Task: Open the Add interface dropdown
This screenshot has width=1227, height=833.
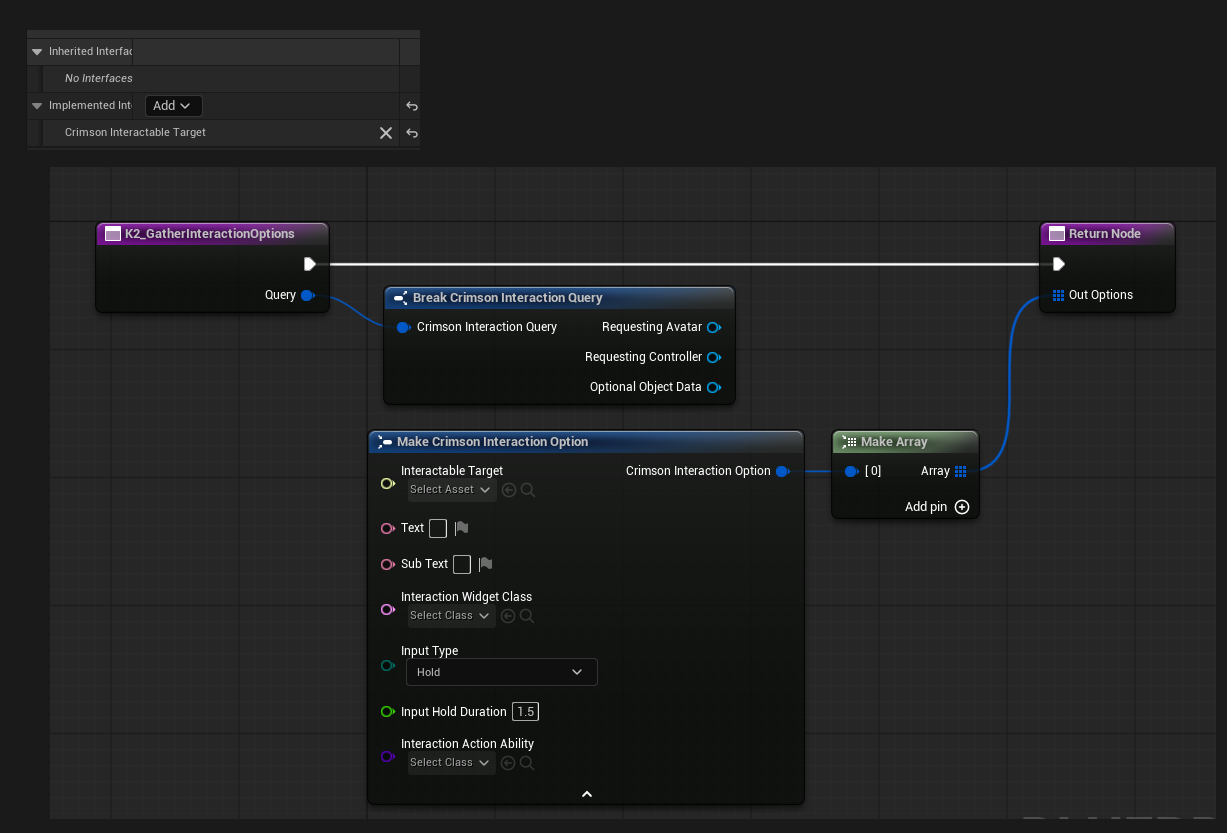Action: point(173,106)
